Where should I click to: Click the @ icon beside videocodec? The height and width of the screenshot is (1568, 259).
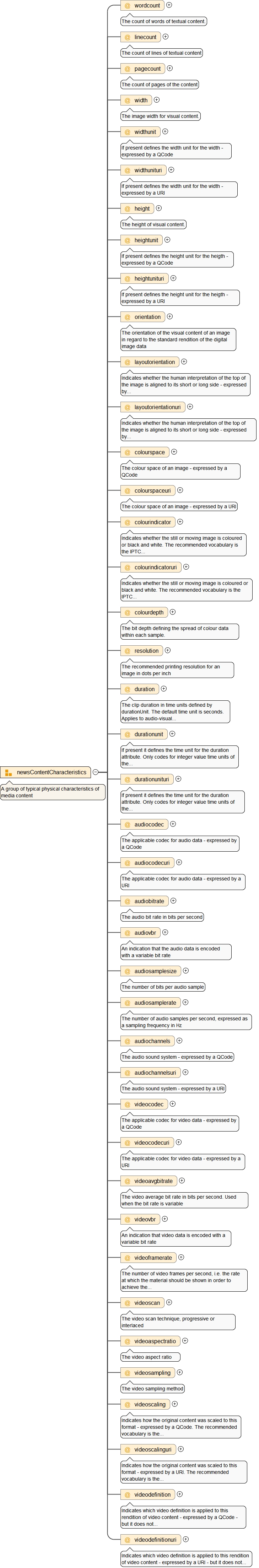(127, 1104)
